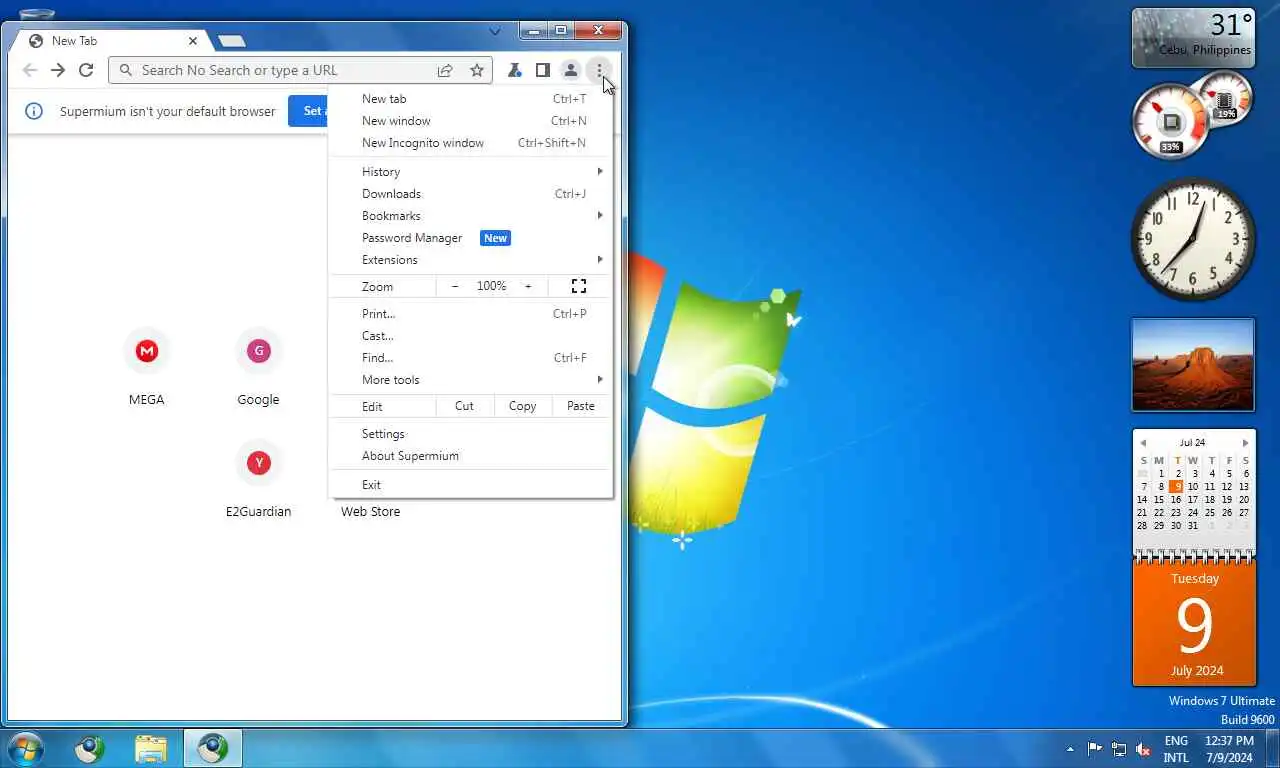
Task: Choose New tab from the menu
Action: coord(470,99)
